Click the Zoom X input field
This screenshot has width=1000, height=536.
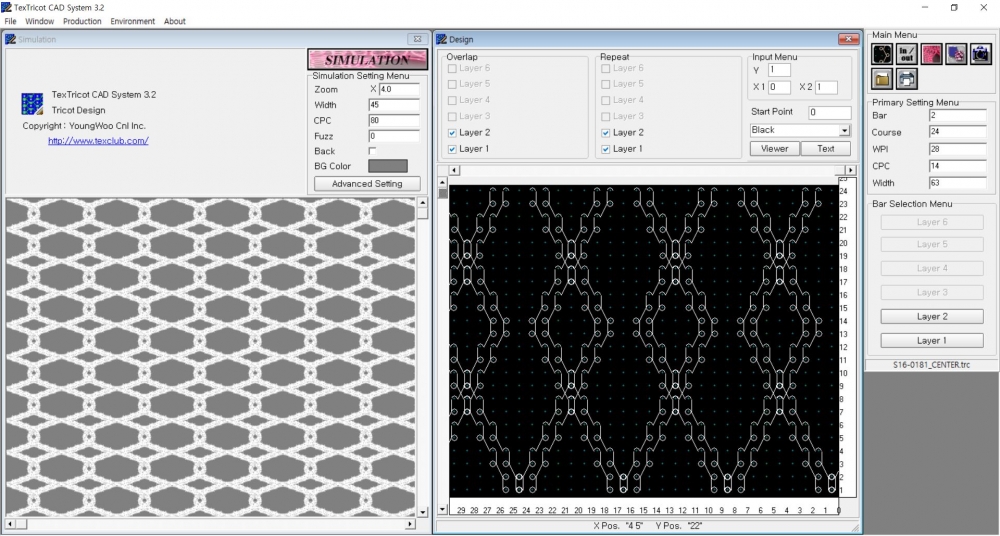[x=399, y=90]
